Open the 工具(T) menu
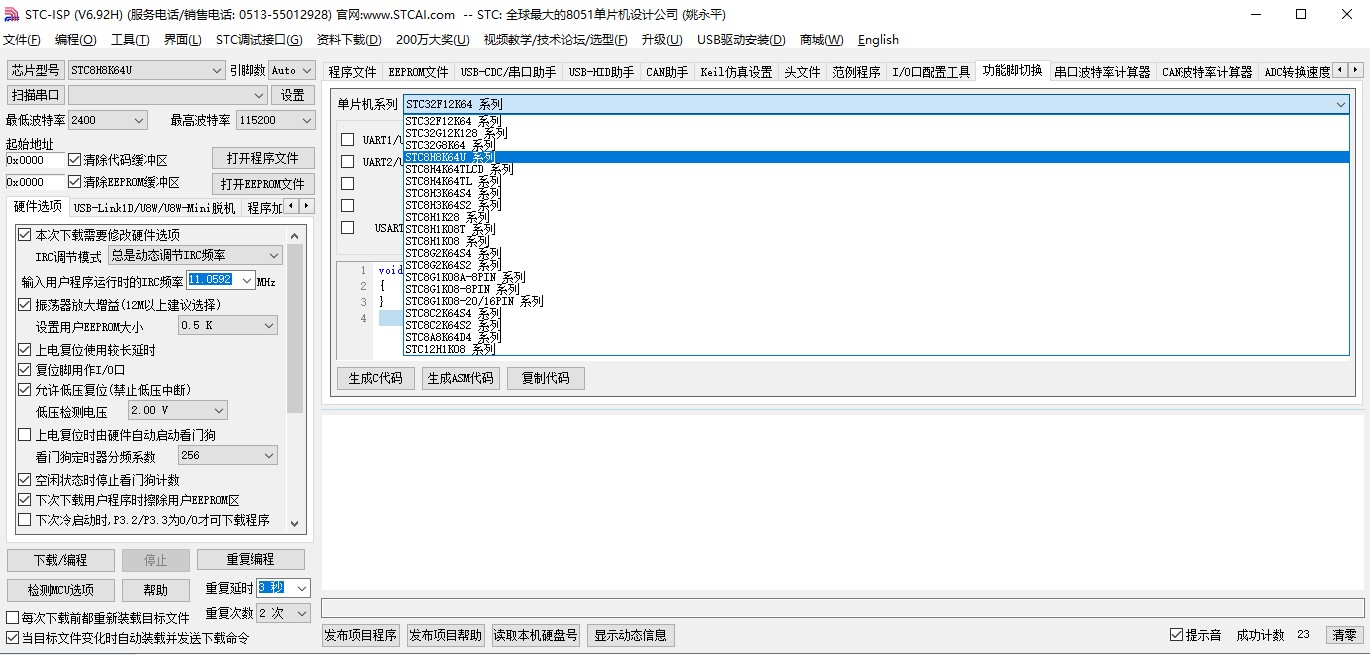 pos(130,40)
